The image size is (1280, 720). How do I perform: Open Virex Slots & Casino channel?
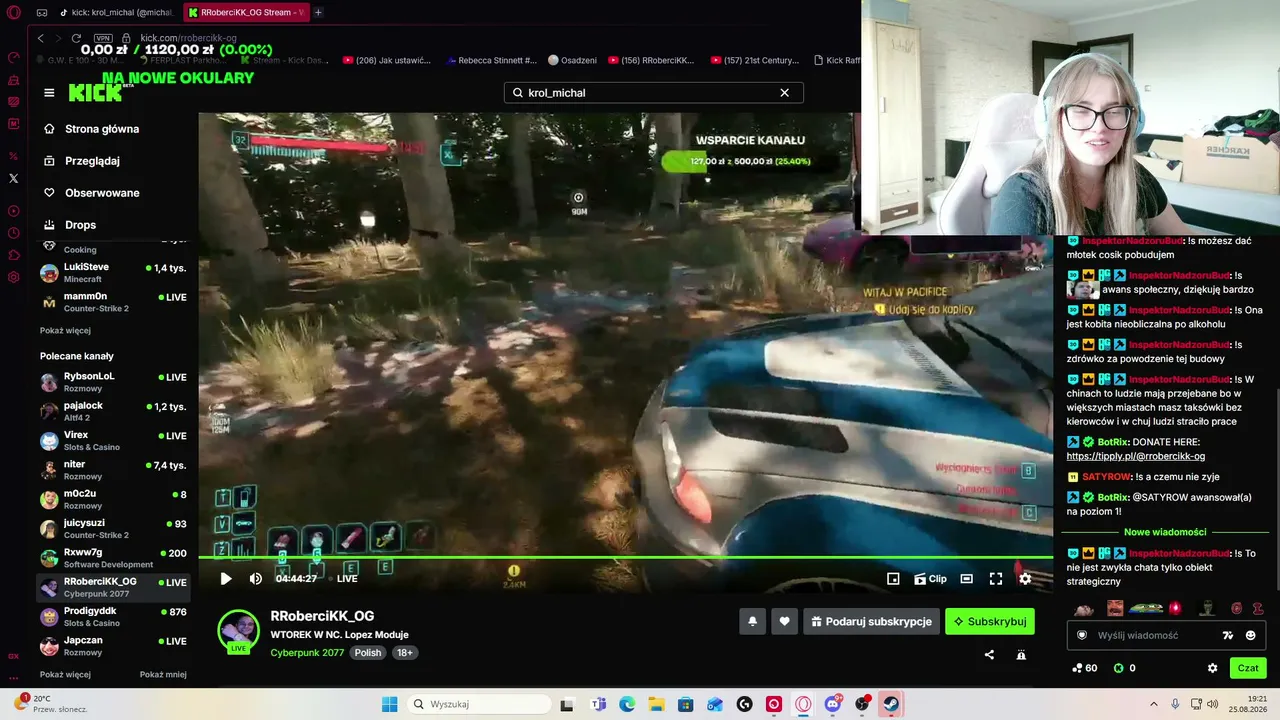[x=113, y=441]
